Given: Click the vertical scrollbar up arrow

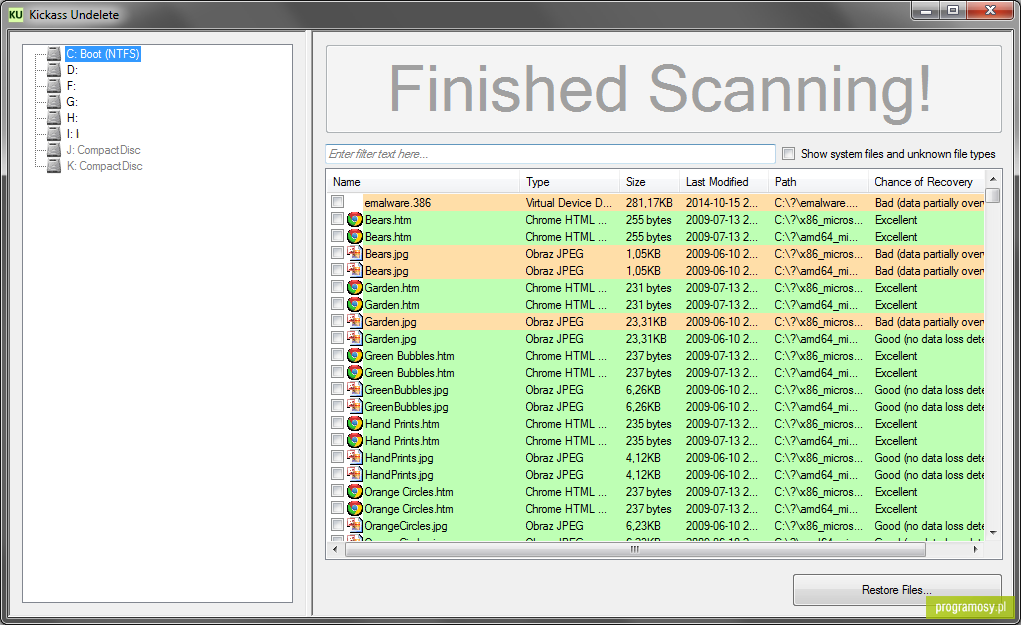Looking at the screenshot, I should click(x=993, y=179).
